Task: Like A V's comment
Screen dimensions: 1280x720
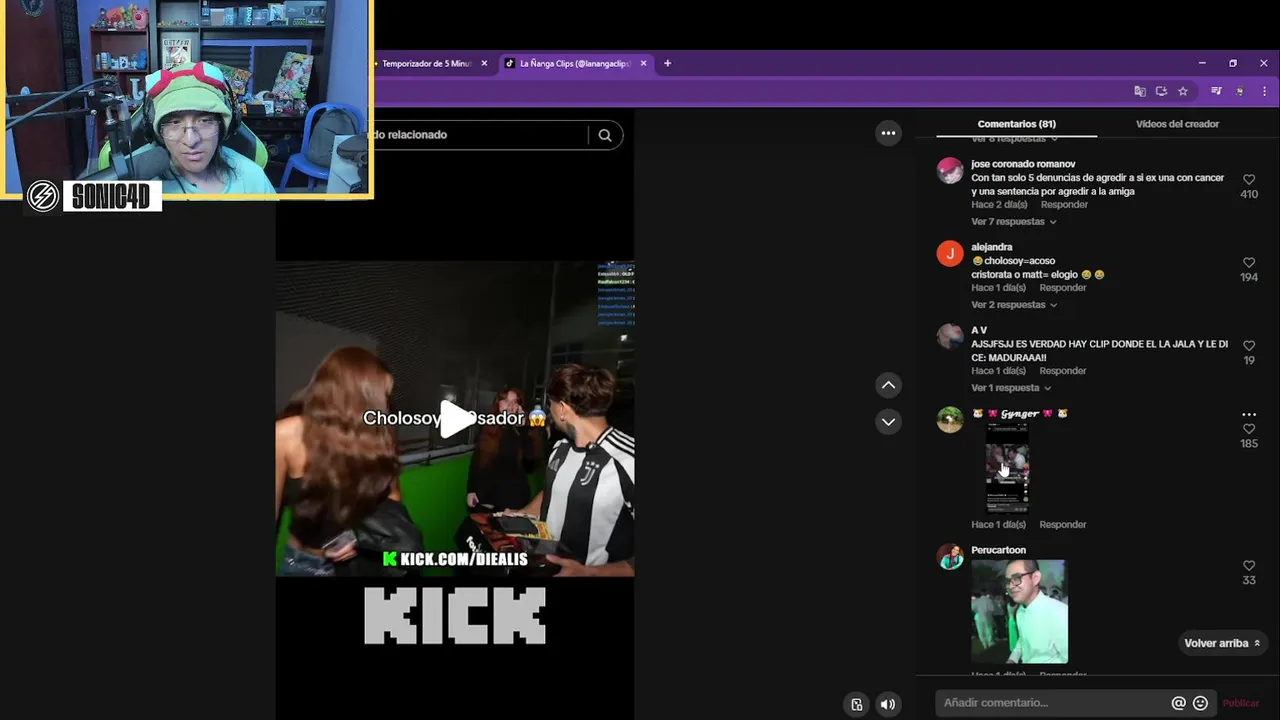Action: click(1249, 346)
